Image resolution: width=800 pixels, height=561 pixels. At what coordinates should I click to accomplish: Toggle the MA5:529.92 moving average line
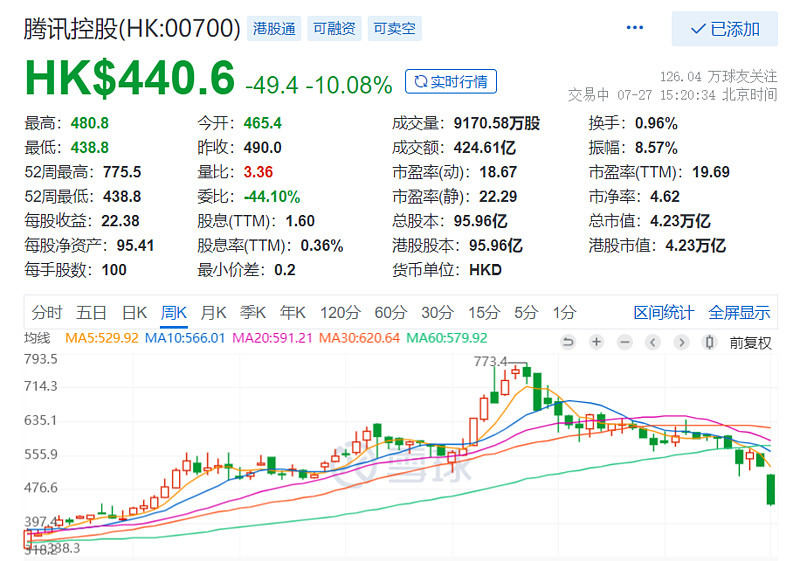tap(102, 338)
